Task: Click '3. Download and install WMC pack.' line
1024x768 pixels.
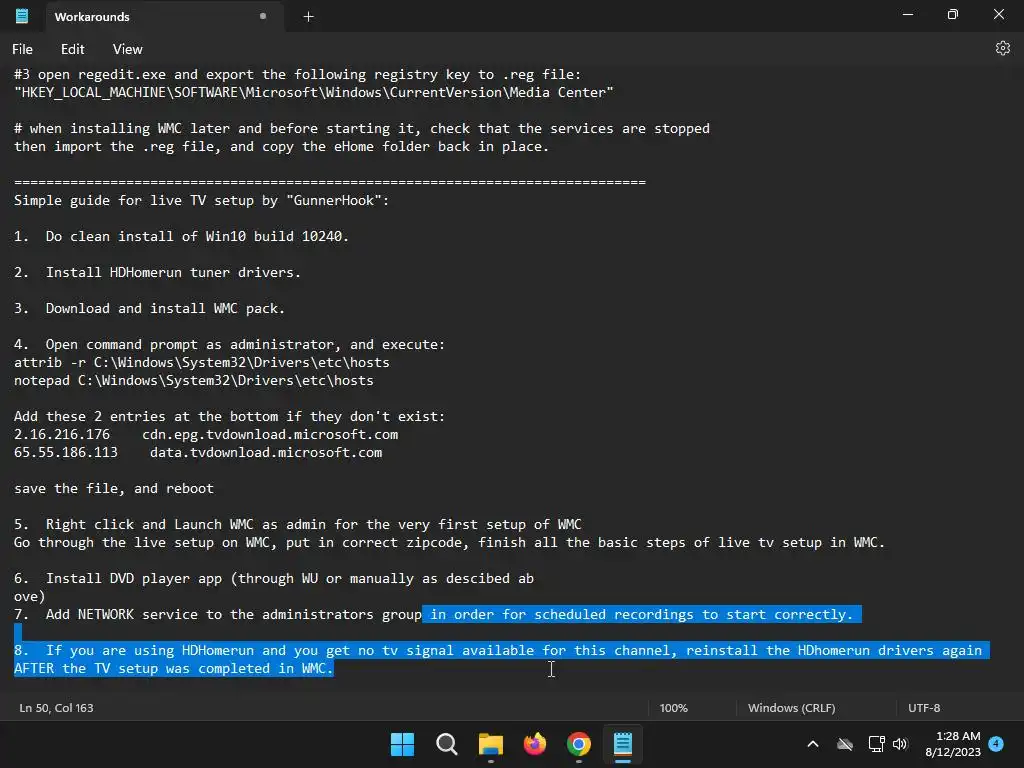Action: pyautogui.click(x=149, y=308)
